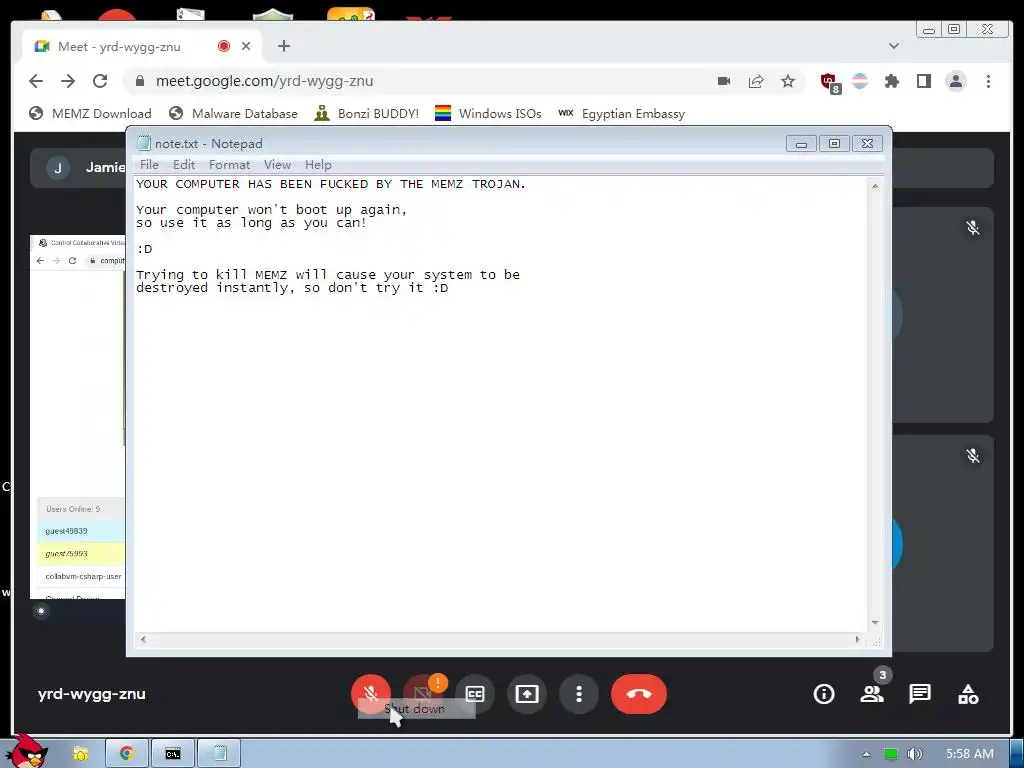Open the Windows ISOs bookmark

(x=488, y=114)
